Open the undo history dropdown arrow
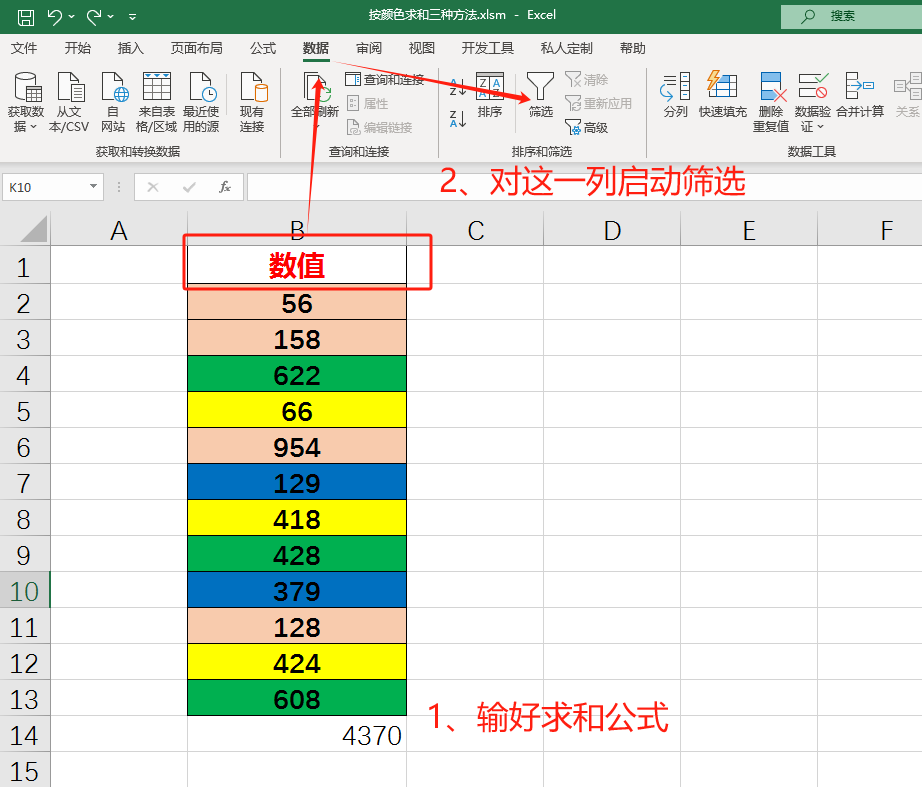This screenshot has width=922, height=787. pyautogui.click(x=72, y=16)
